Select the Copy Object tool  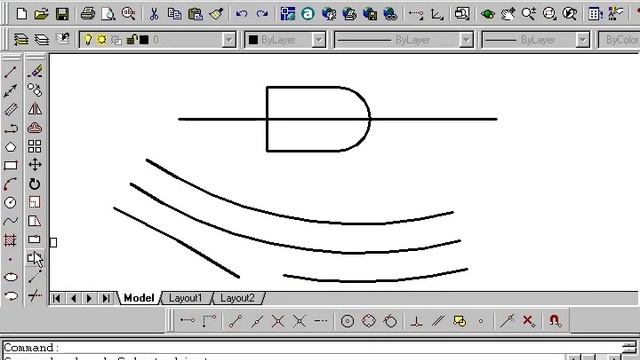(35, 90)
